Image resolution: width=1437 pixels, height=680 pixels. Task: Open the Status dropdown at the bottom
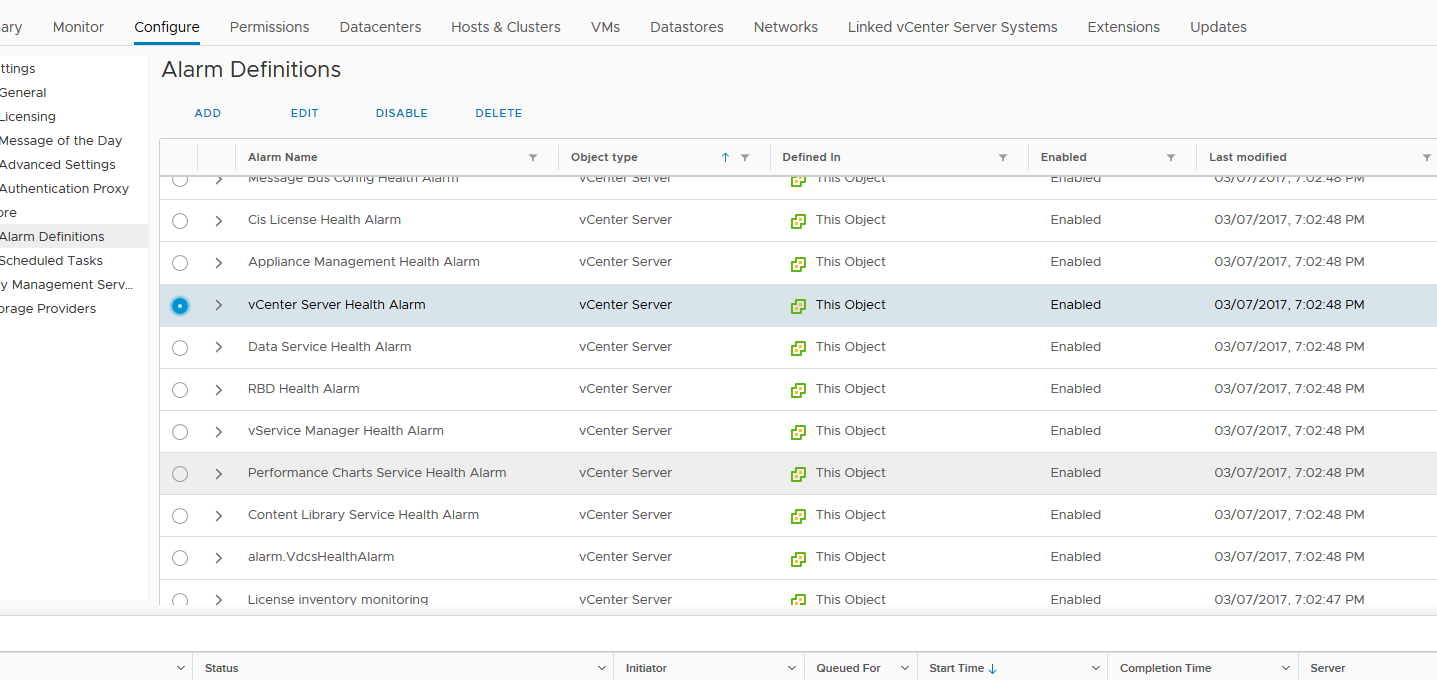(x=600, y=667)
